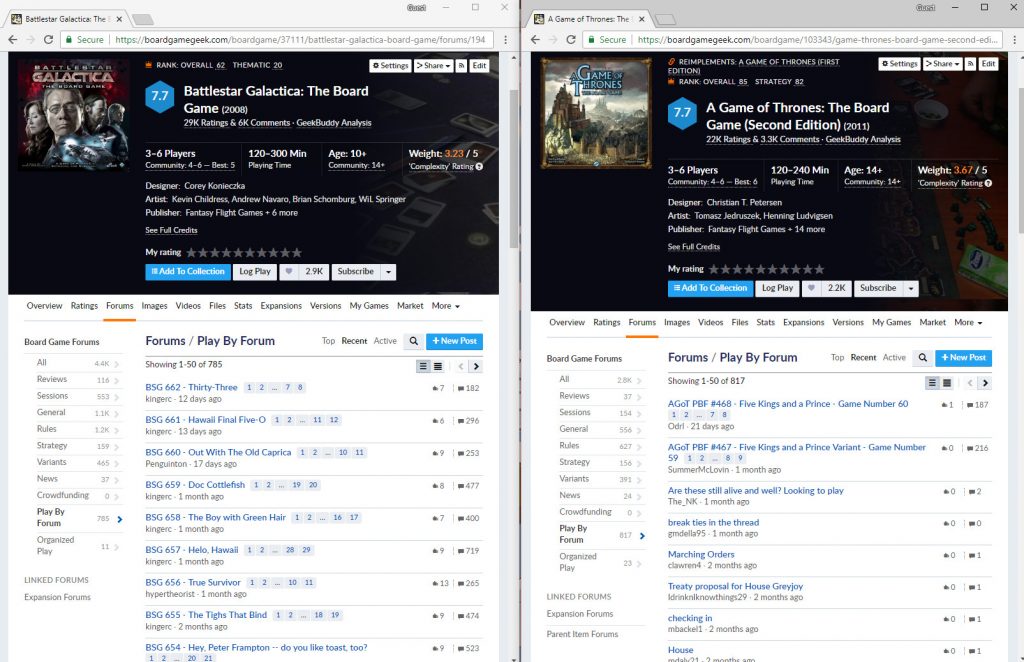Viewport: 1024px width, 662px height.
Task: Like Game of Thrones with the heart icon
Action: click(x=811, y=288)
